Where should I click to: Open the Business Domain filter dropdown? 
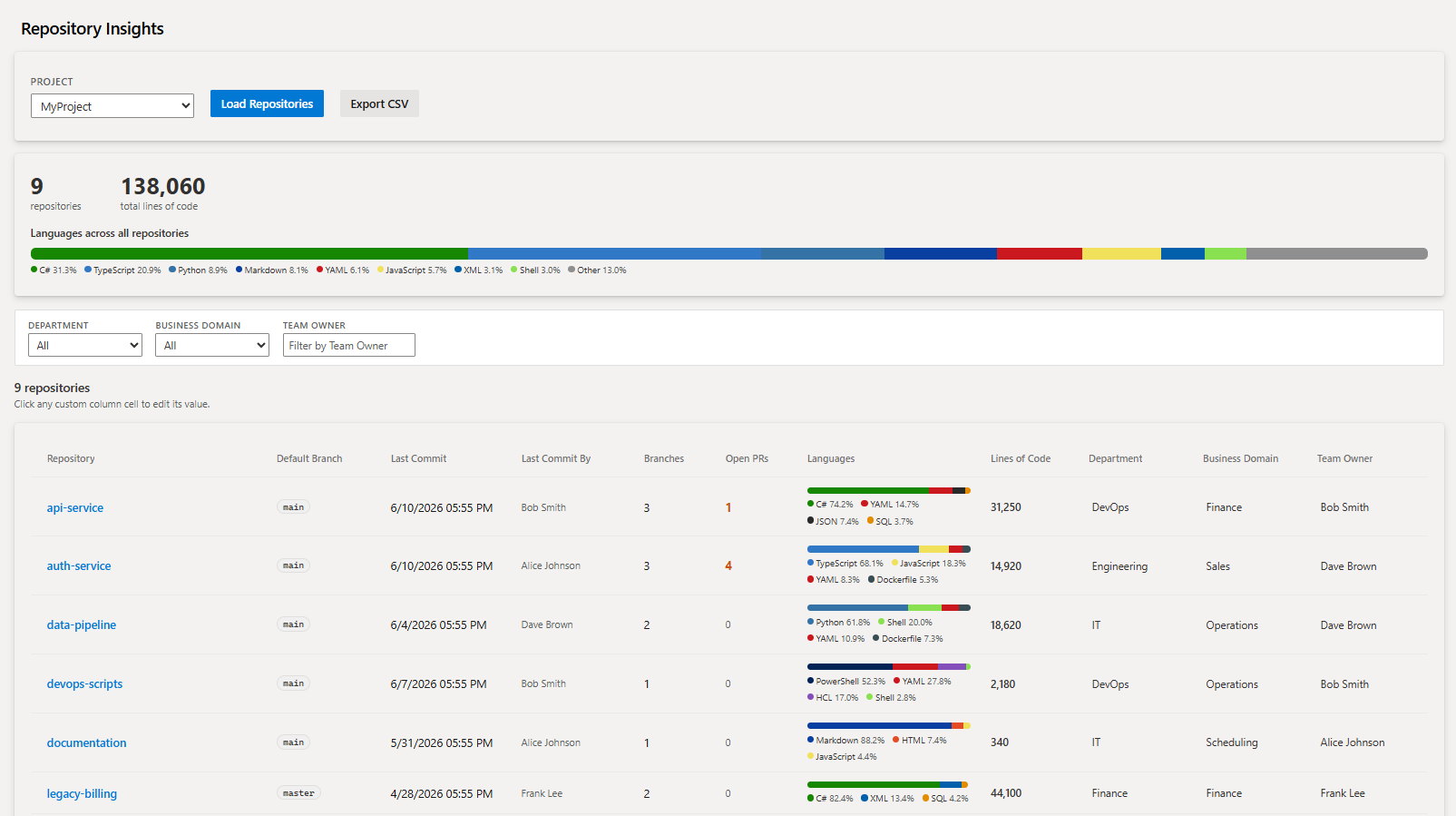(x=212, y=345)
